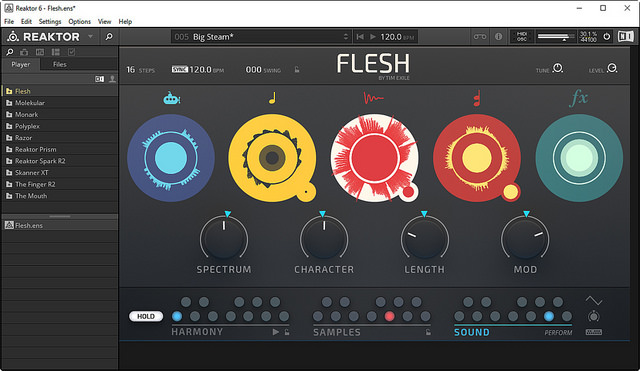Expand the Molekular library folder
640x371 pixels.
(x=9, y=103)
